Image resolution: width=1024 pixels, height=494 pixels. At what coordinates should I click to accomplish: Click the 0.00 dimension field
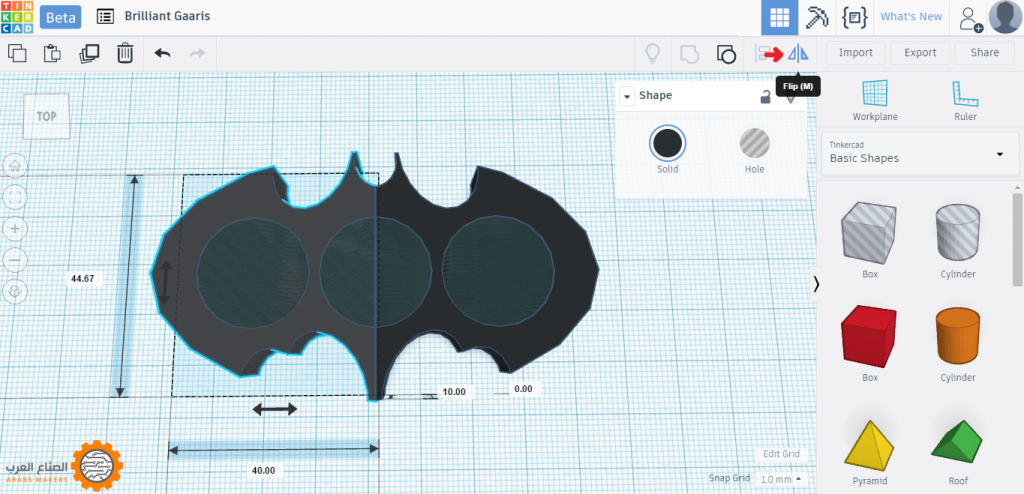[524, 389]
